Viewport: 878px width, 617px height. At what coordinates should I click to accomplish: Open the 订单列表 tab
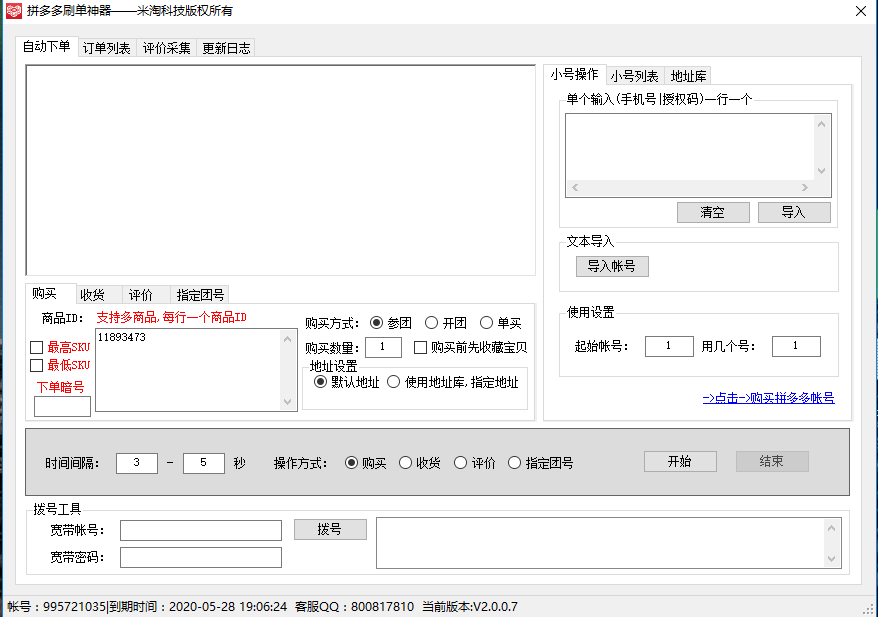click(x=106, y=48)
